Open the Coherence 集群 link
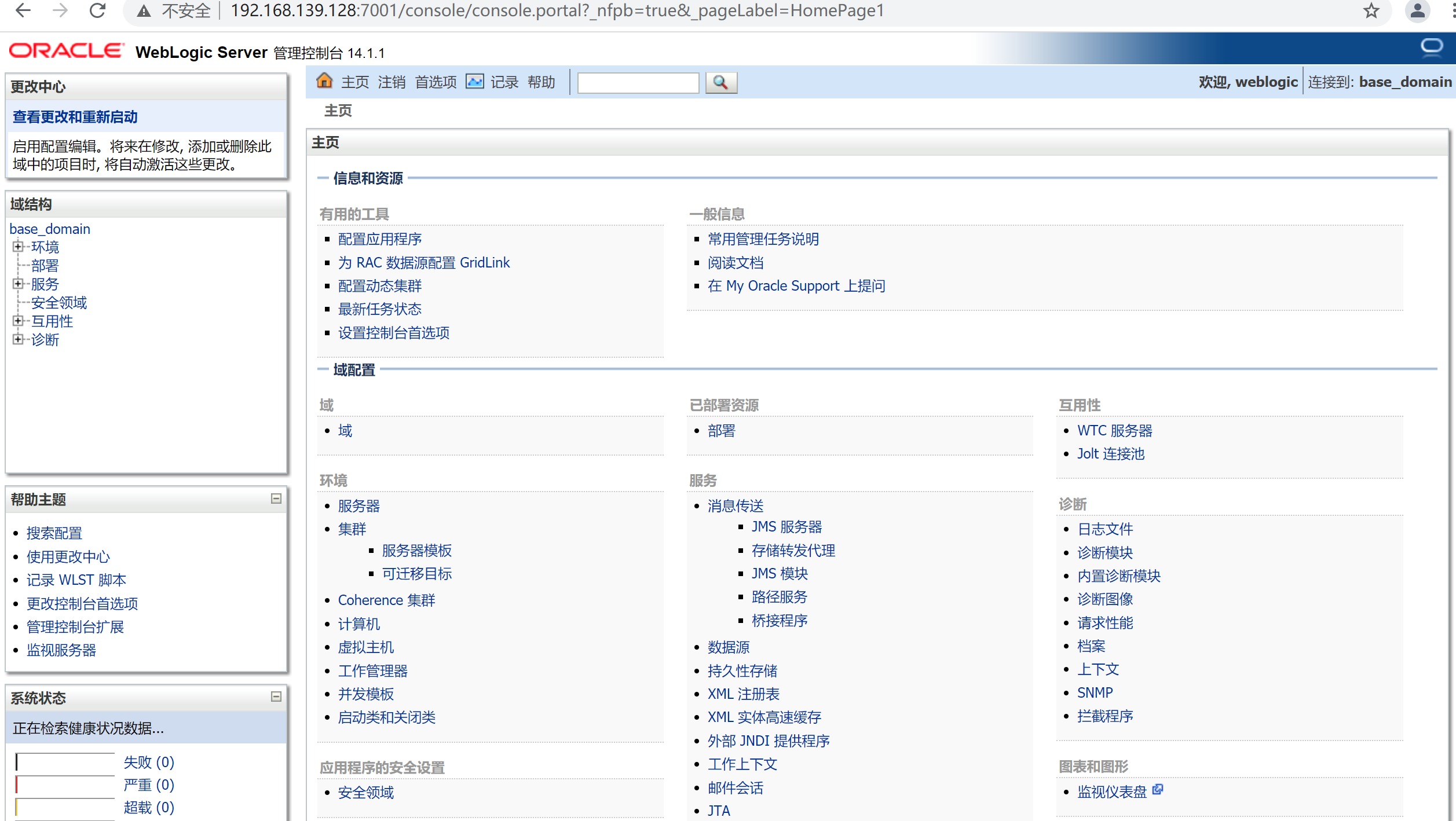 coord(387,600)
